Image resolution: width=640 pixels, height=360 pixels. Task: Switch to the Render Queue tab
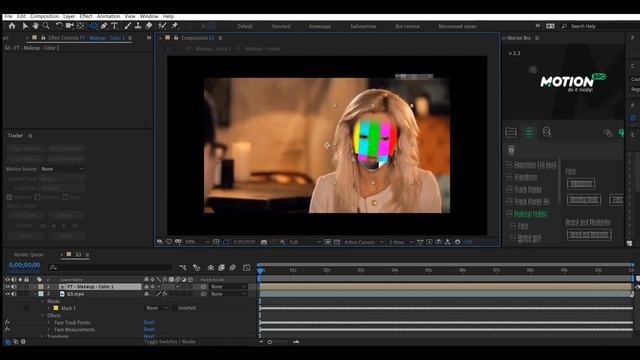(x=29, y=254)
